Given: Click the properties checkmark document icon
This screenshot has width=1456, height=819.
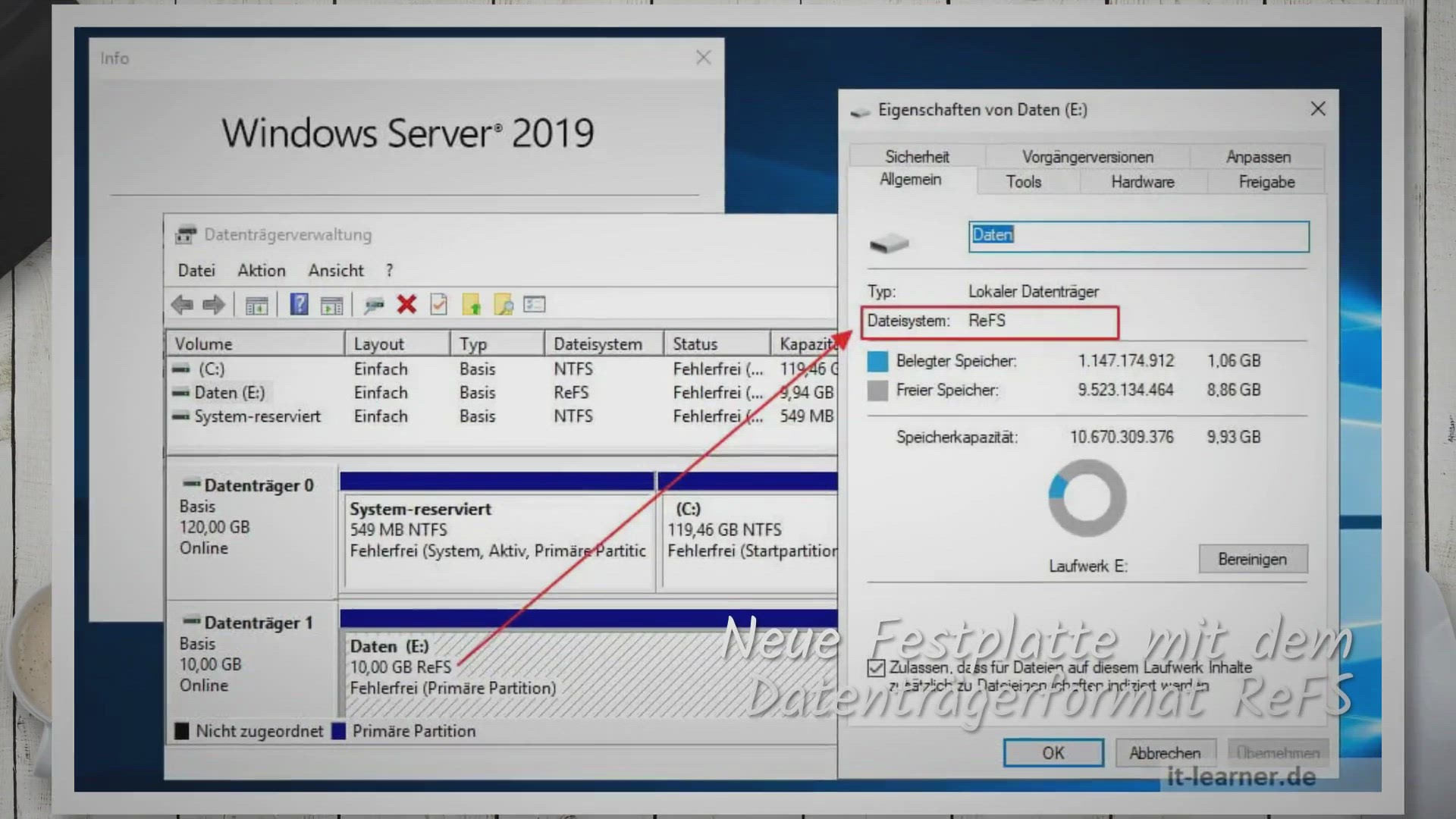Looking at the screenshot, I should click(x=438, y=305).
